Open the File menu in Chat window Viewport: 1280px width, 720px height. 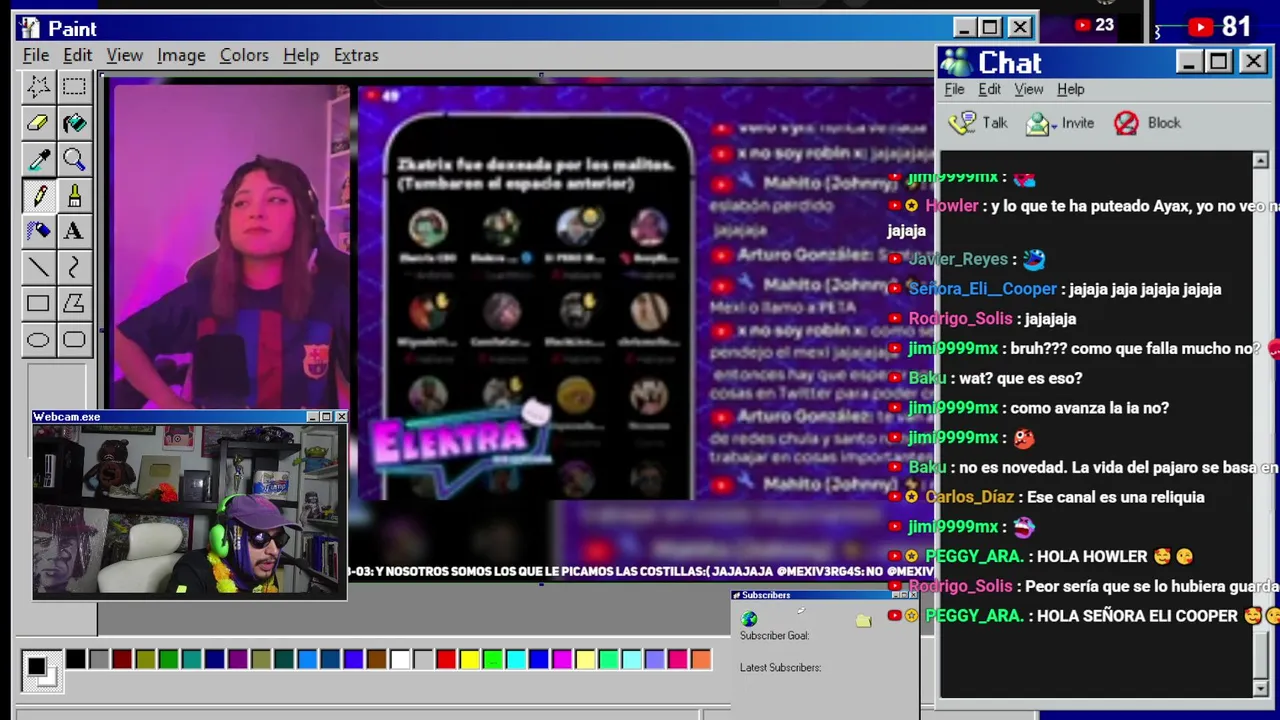click(954, 89)
